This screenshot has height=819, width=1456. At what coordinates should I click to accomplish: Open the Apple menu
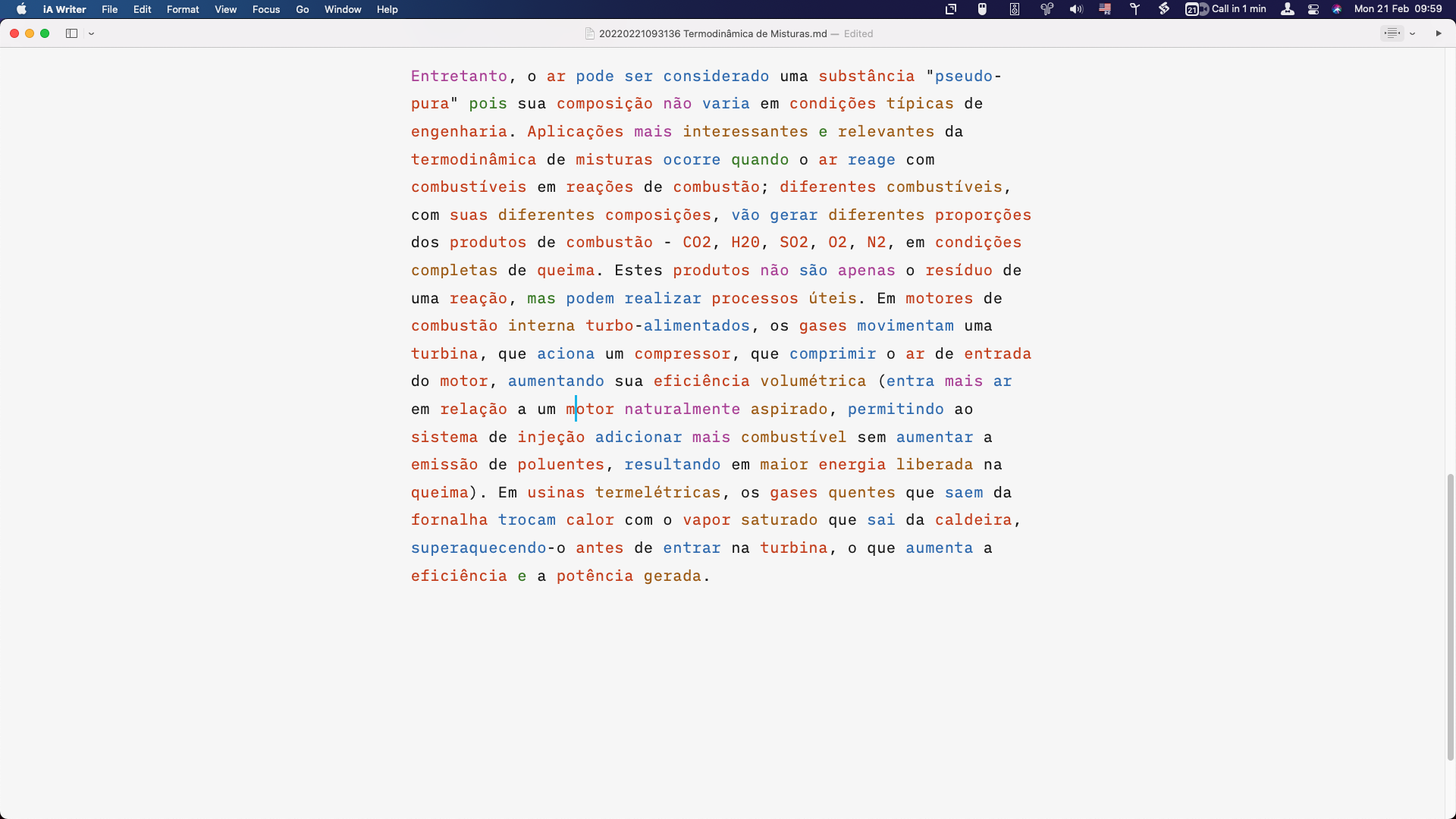[x=21, y=9]
